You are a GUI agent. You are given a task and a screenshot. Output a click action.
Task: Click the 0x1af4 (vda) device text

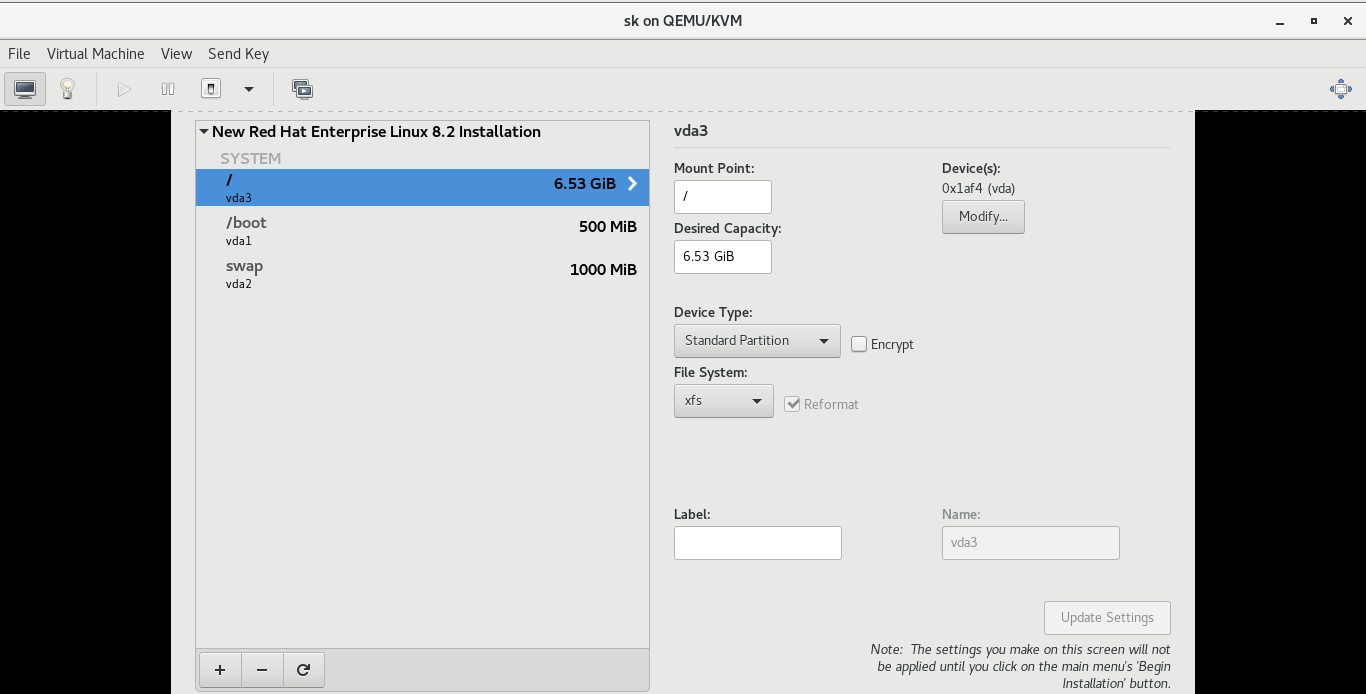point(979,188)
